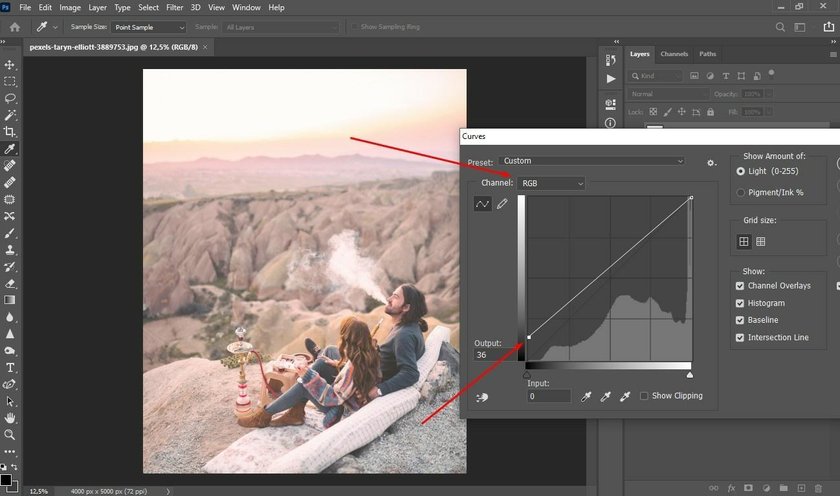Select the Move tool

pyautogui.click(x=10, y=65)
